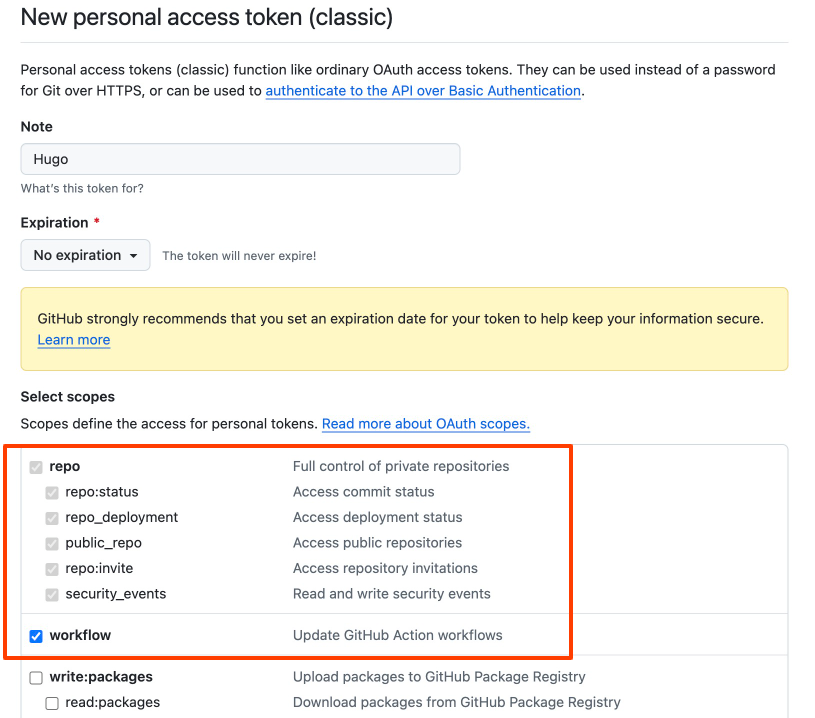Viewport: 815px width, 718px height.
Task: Toggle the repo:status checkbox
Action: click(52, 492)
